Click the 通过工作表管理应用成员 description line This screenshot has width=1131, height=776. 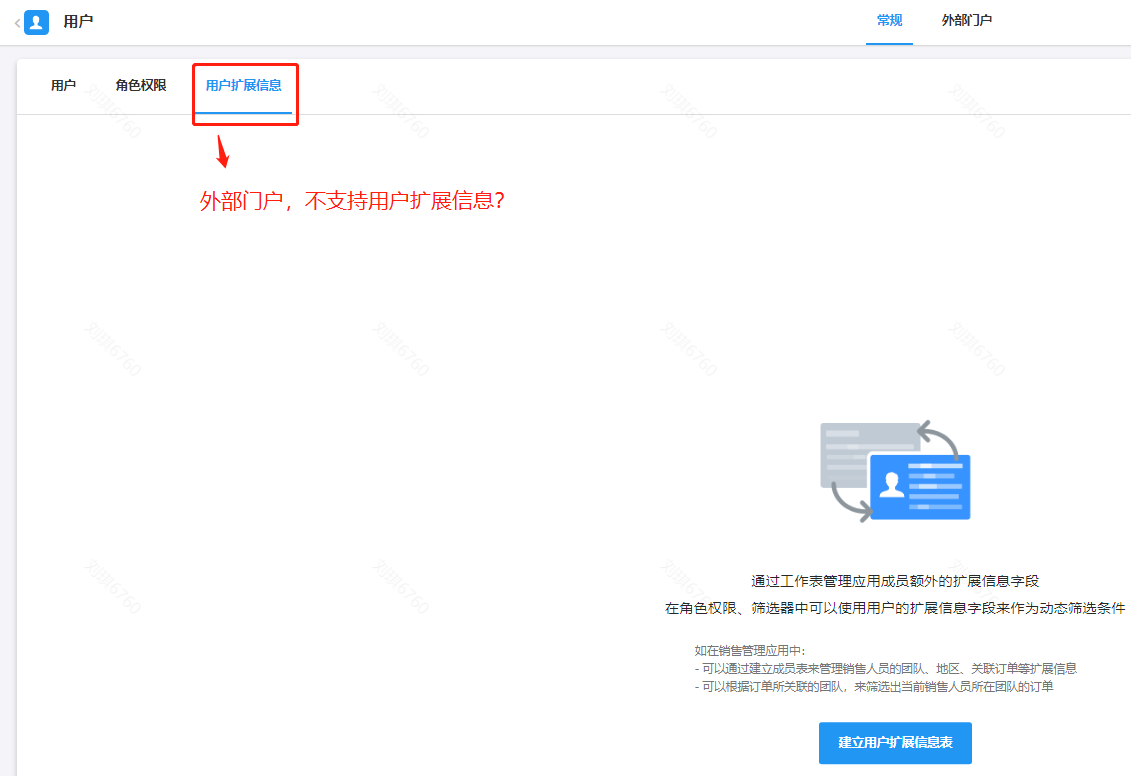(895, 581)
